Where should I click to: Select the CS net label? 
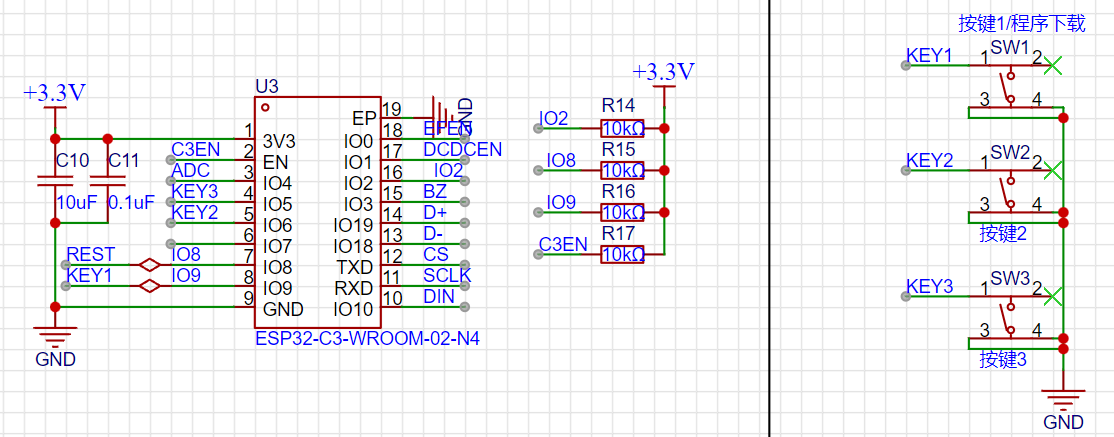tap(435, 254)
